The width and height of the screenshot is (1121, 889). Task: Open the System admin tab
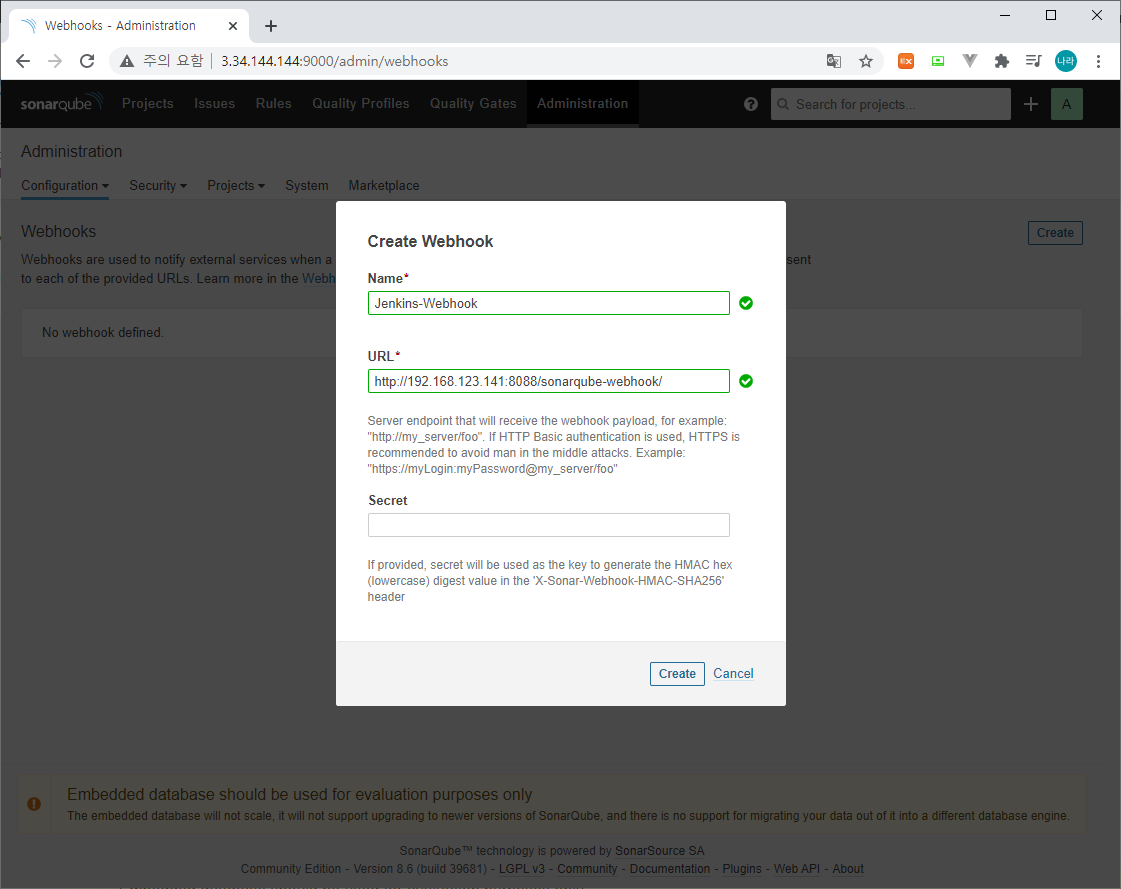pos(307,185)
